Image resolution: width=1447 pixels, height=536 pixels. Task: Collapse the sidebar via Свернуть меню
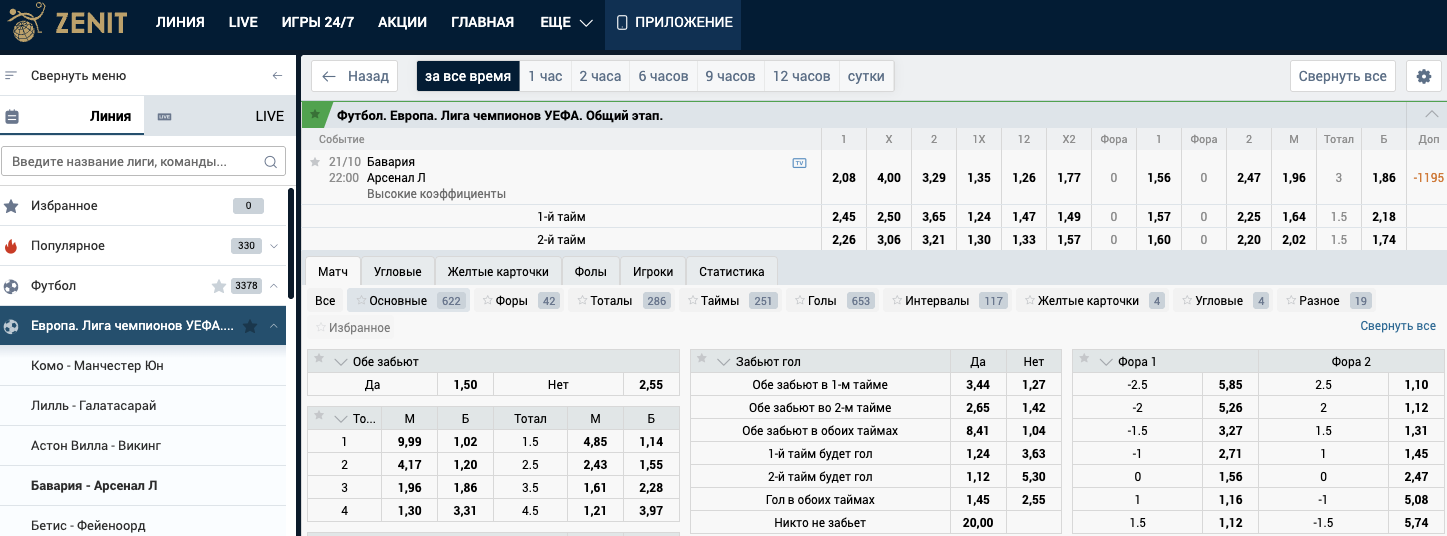[x=78, y=75]
